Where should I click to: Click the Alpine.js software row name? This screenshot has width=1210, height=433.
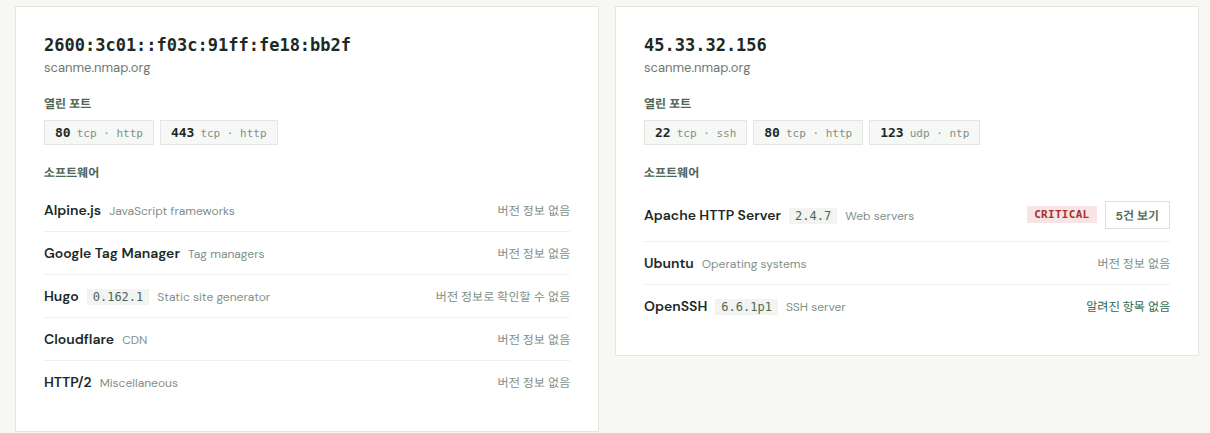pyautogui.click(x=72, y=211)
